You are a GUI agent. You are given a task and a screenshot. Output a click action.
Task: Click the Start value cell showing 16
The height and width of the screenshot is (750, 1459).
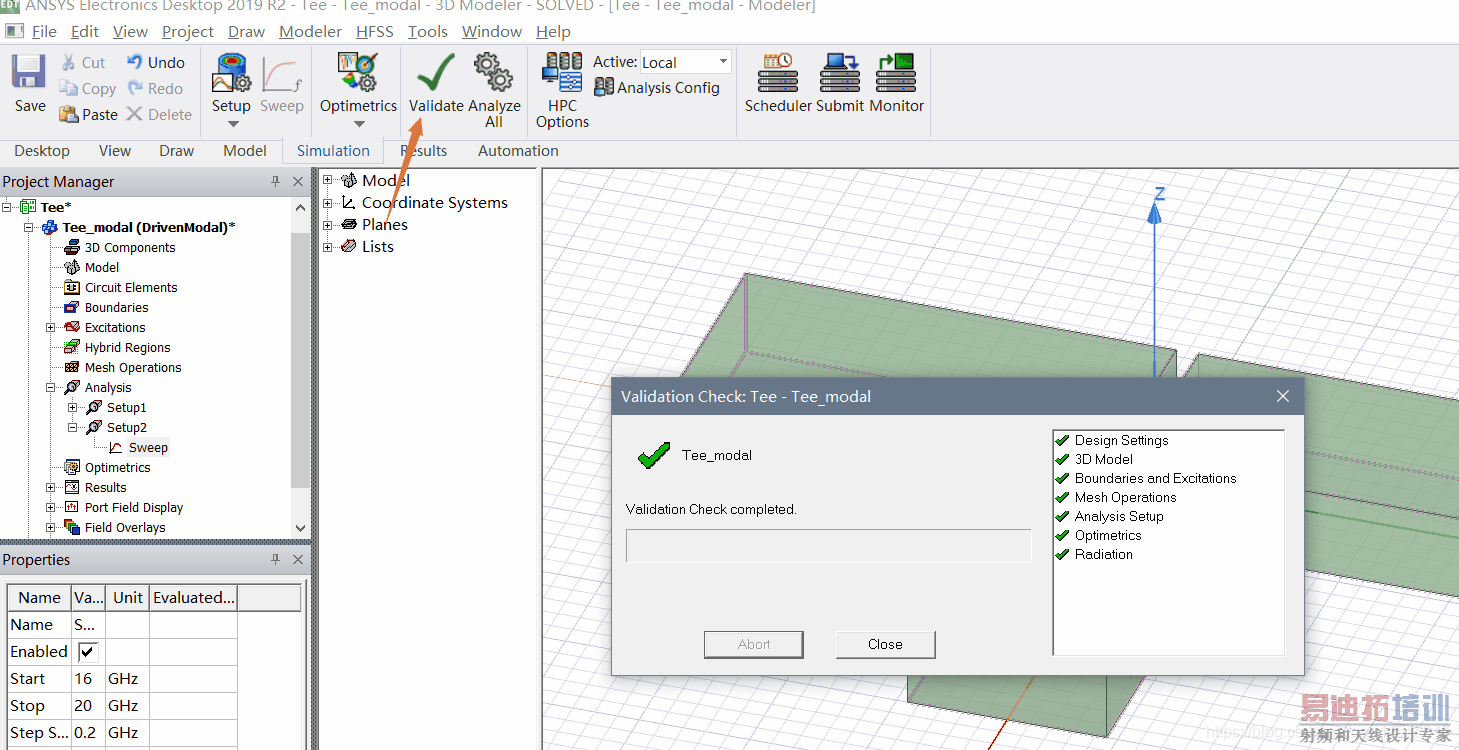(88, 678)
